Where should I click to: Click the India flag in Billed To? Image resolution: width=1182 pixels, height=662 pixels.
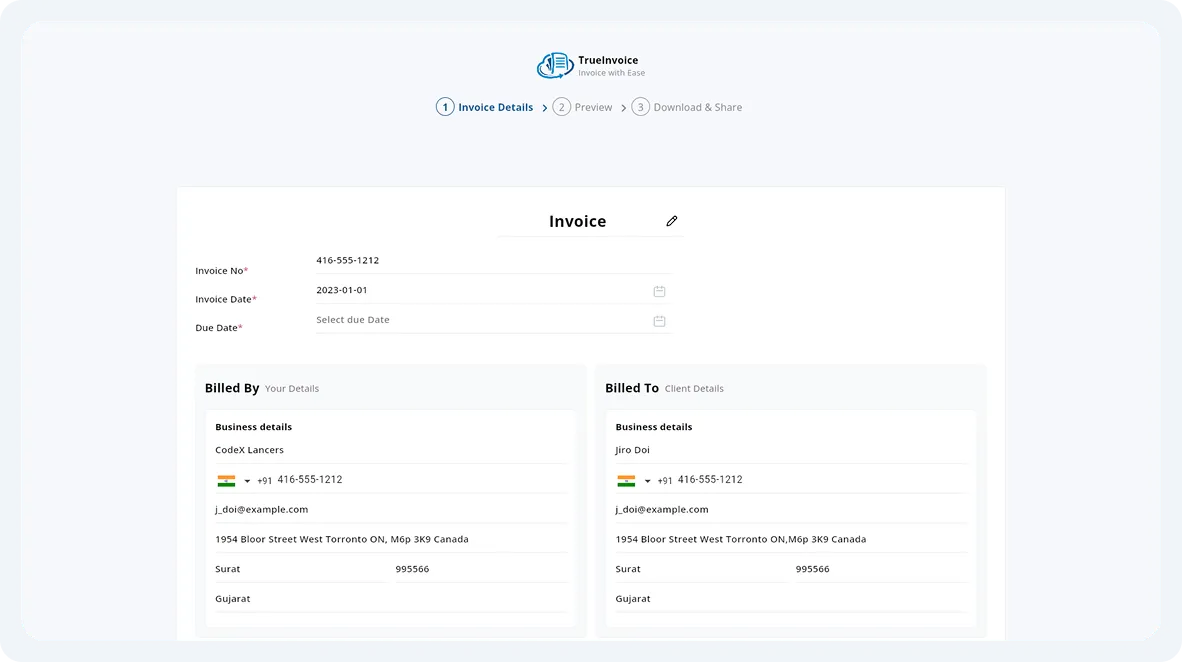point(626,480)
